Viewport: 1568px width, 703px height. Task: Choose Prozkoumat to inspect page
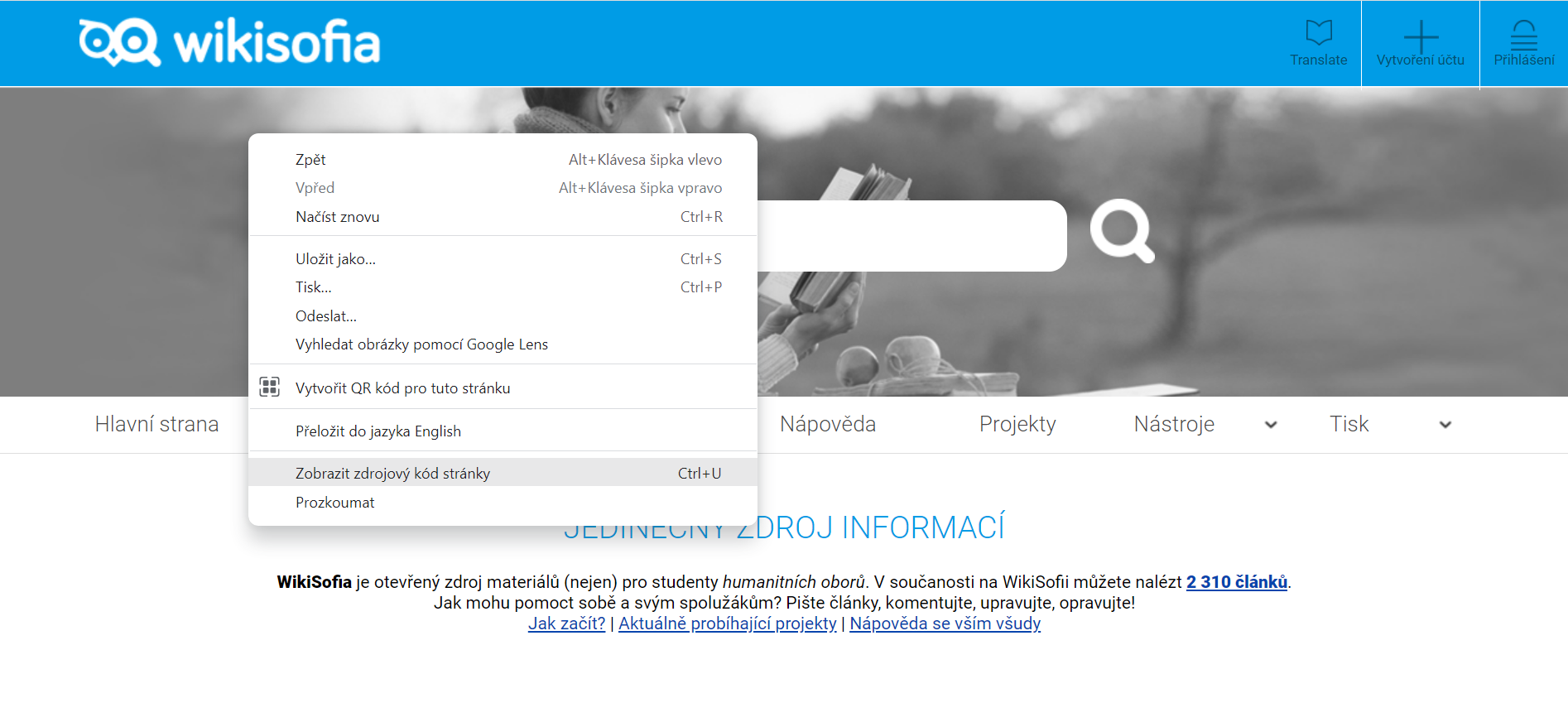[x=334, y=503]
